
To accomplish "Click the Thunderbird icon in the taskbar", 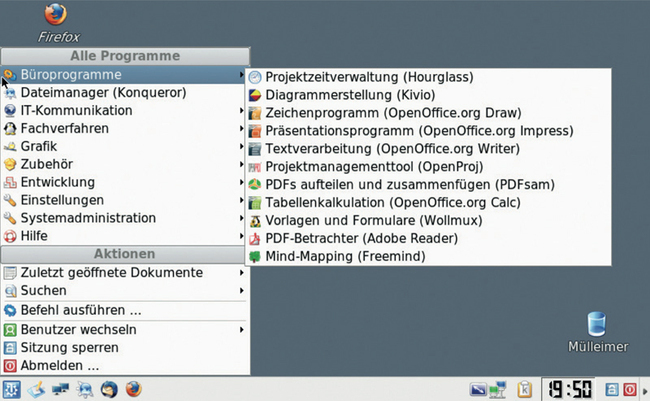I will [109, 390].
